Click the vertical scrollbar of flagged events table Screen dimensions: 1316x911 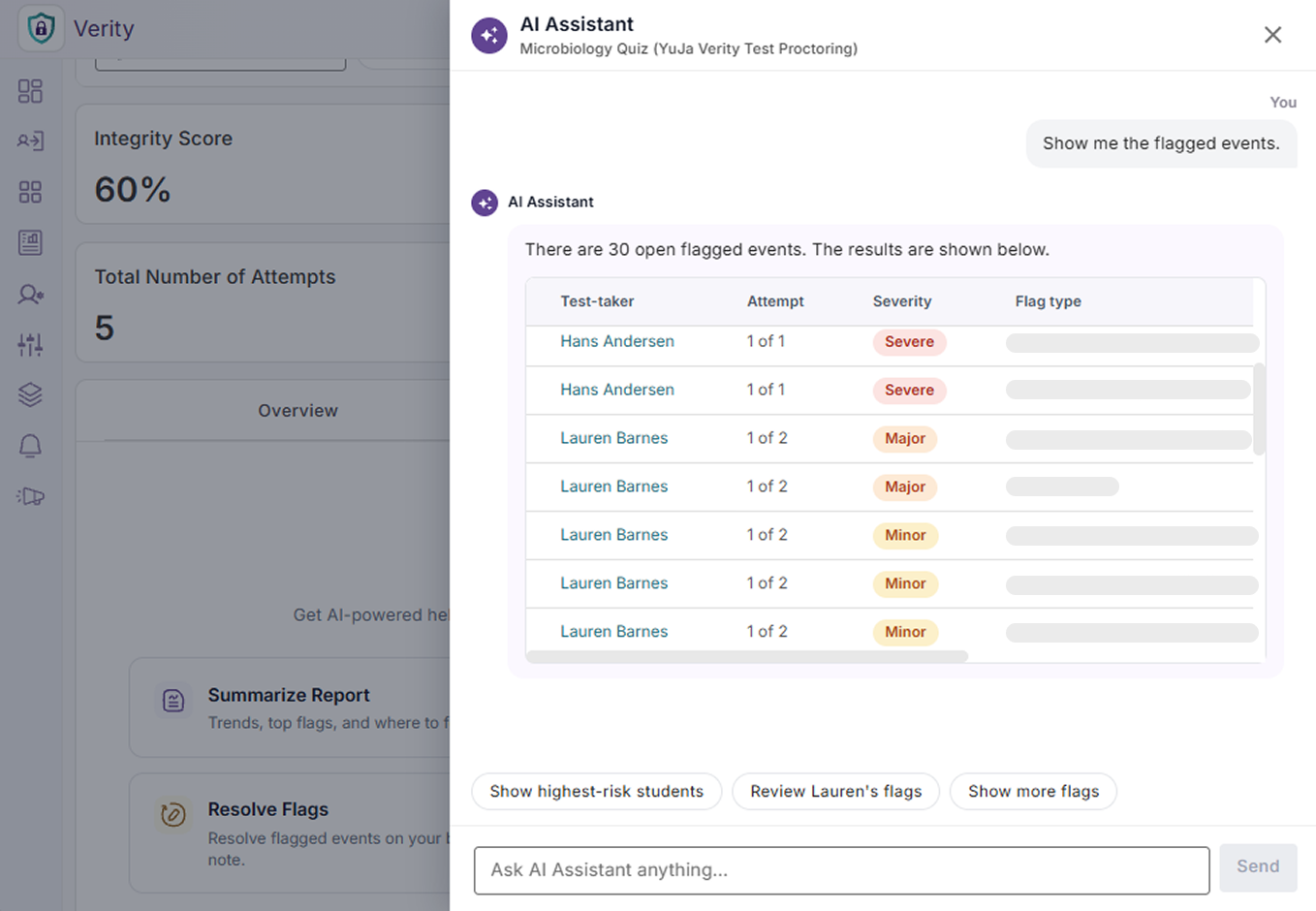point(1259,409)
